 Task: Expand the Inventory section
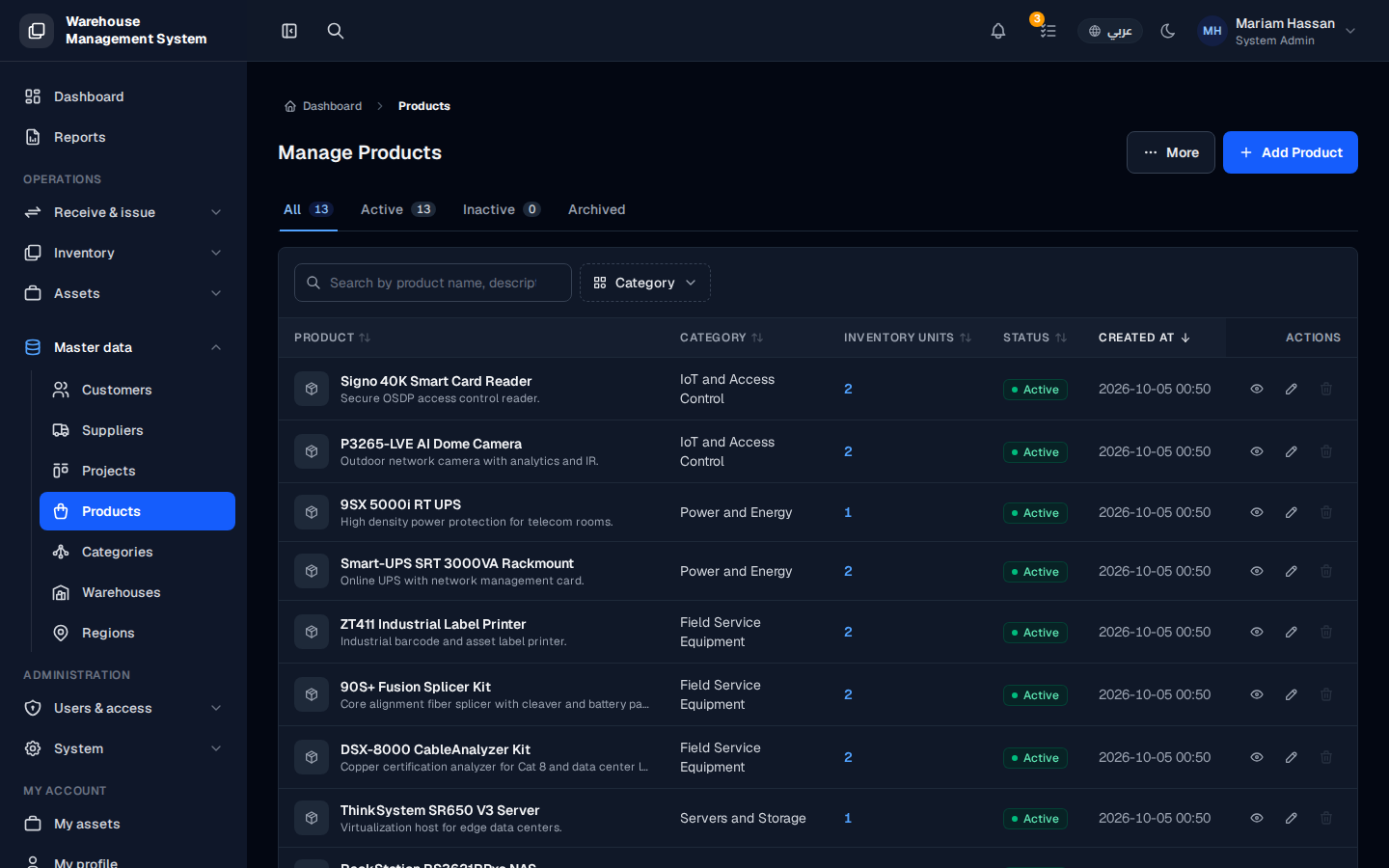pos(123,253)
